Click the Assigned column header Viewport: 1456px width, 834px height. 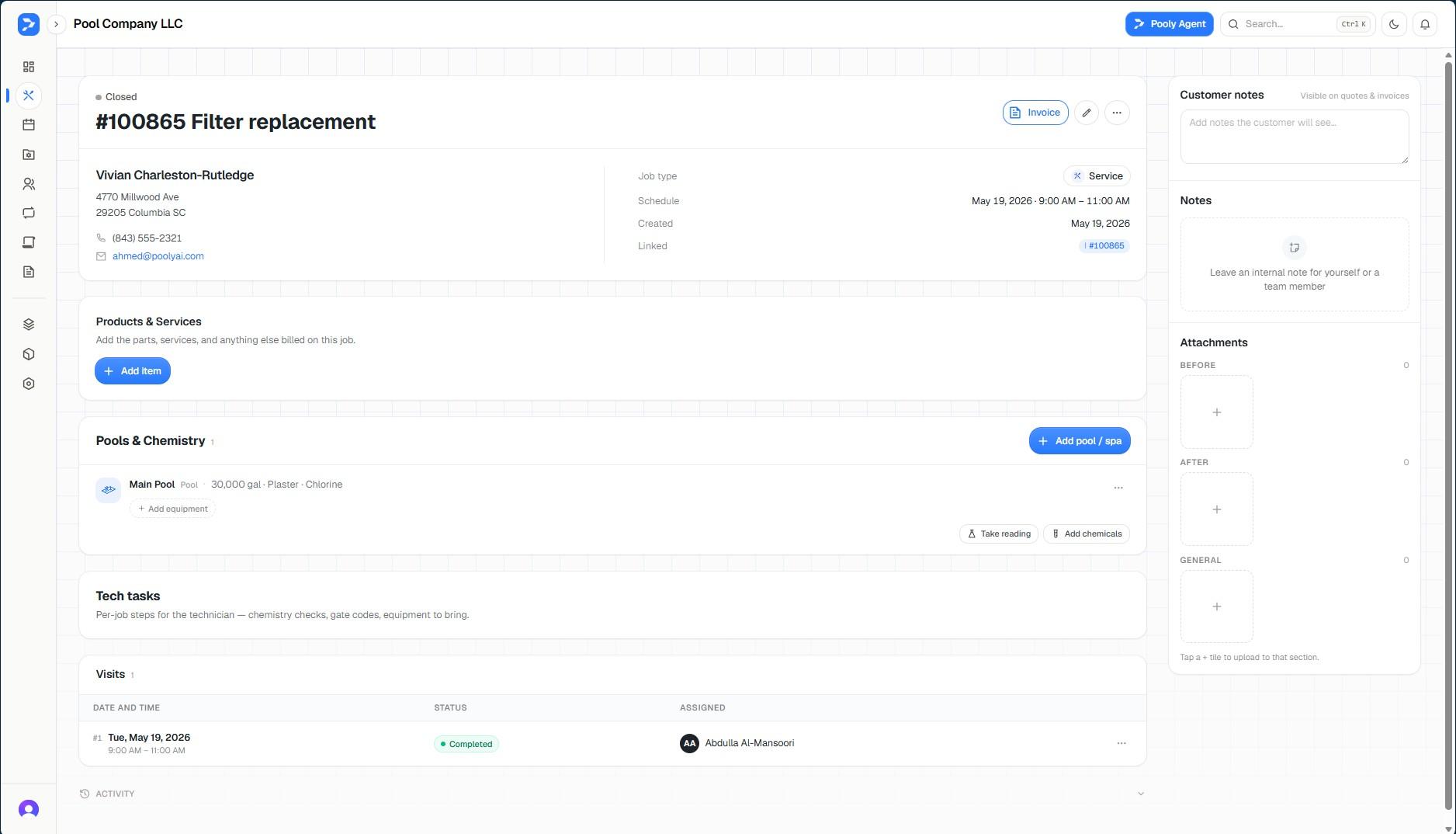(x=702, y=708)
